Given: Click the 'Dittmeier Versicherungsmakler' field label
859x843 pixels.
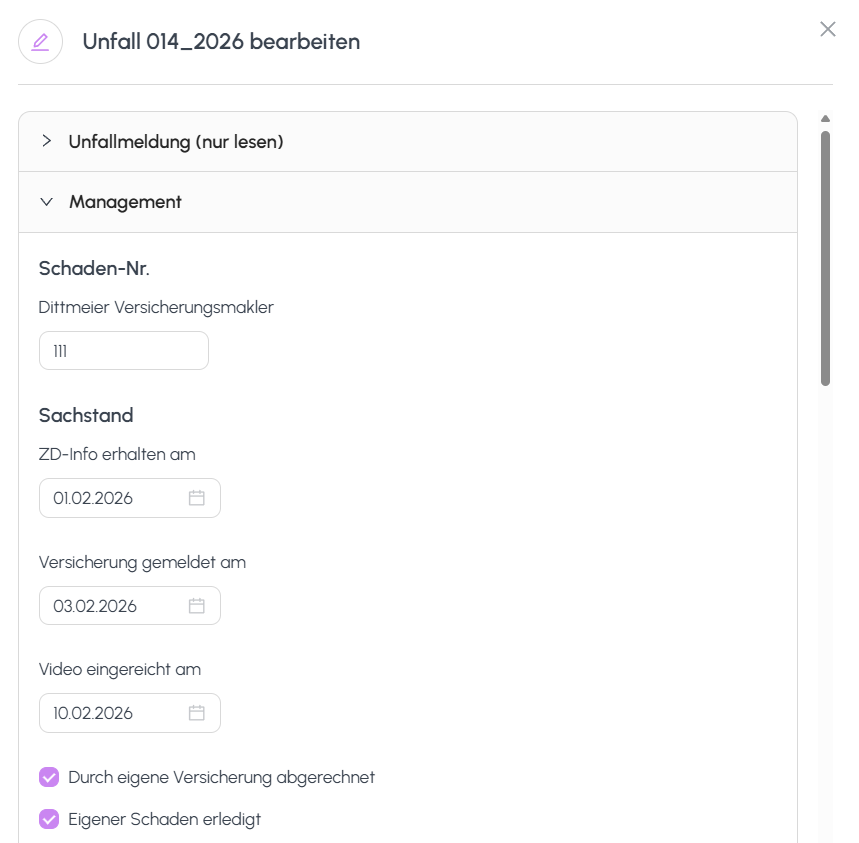Looking at the screenshot, I should click(156, 307).
